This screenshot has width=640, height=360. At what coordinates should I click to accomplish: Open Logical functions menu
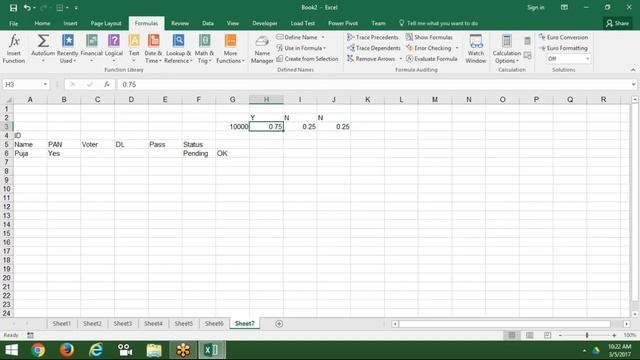[114, 49]
